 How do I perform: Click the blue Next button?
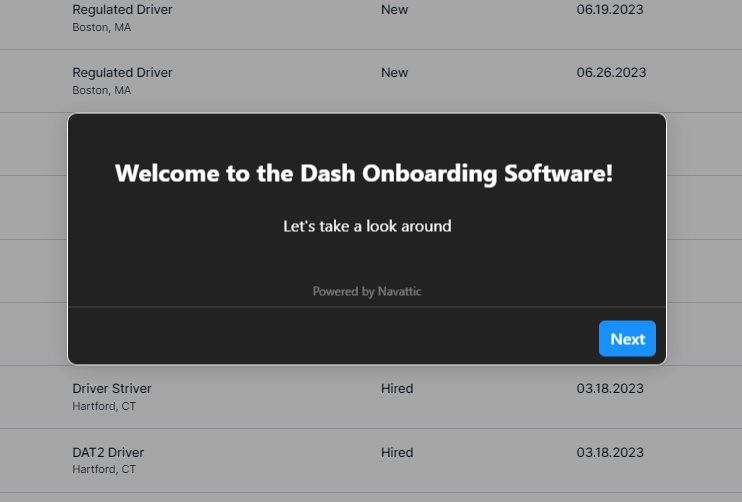pos(627,338)
